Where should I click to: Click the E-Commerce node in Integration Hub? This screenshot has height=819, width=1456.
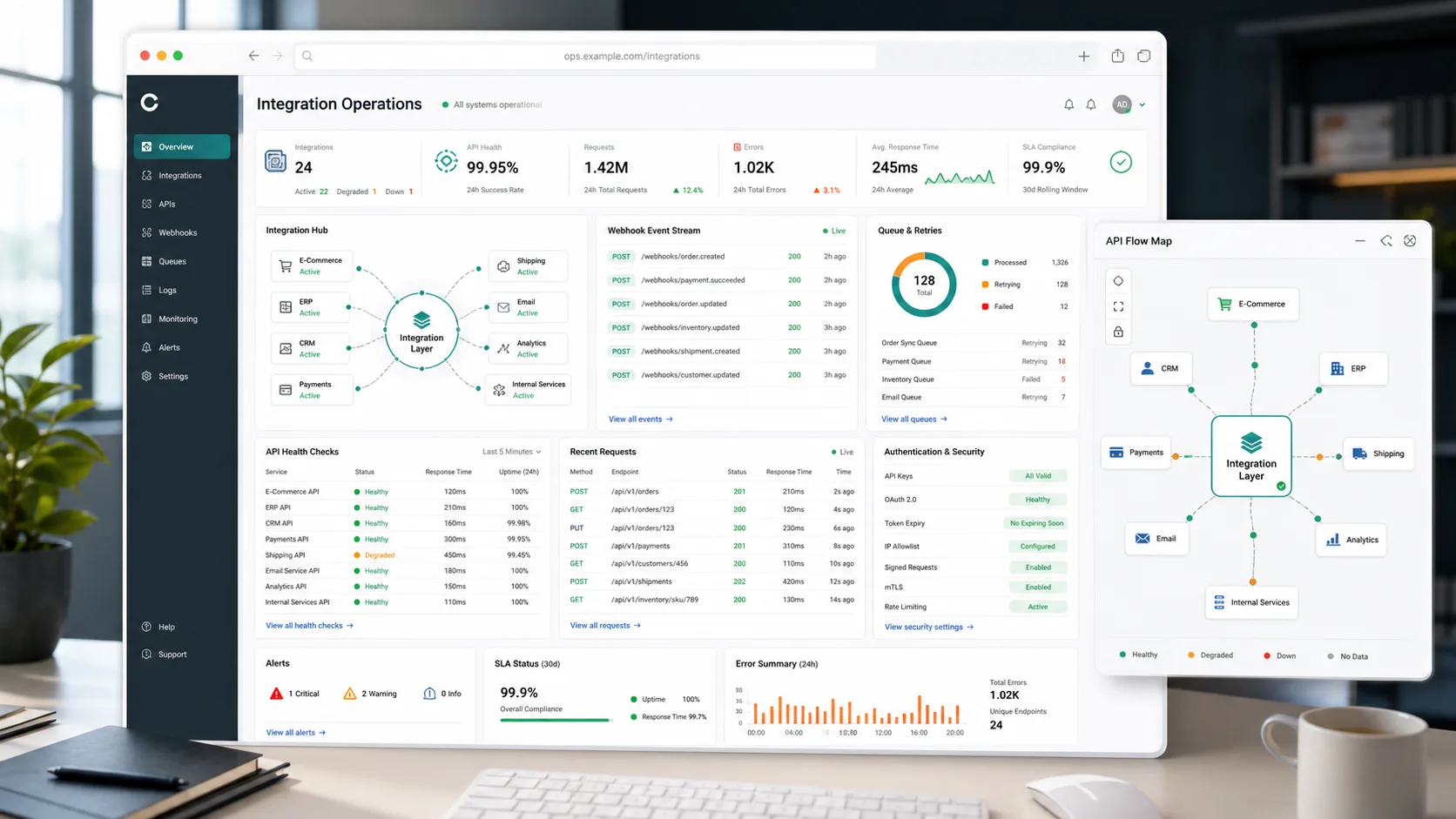tap(312, 265)
